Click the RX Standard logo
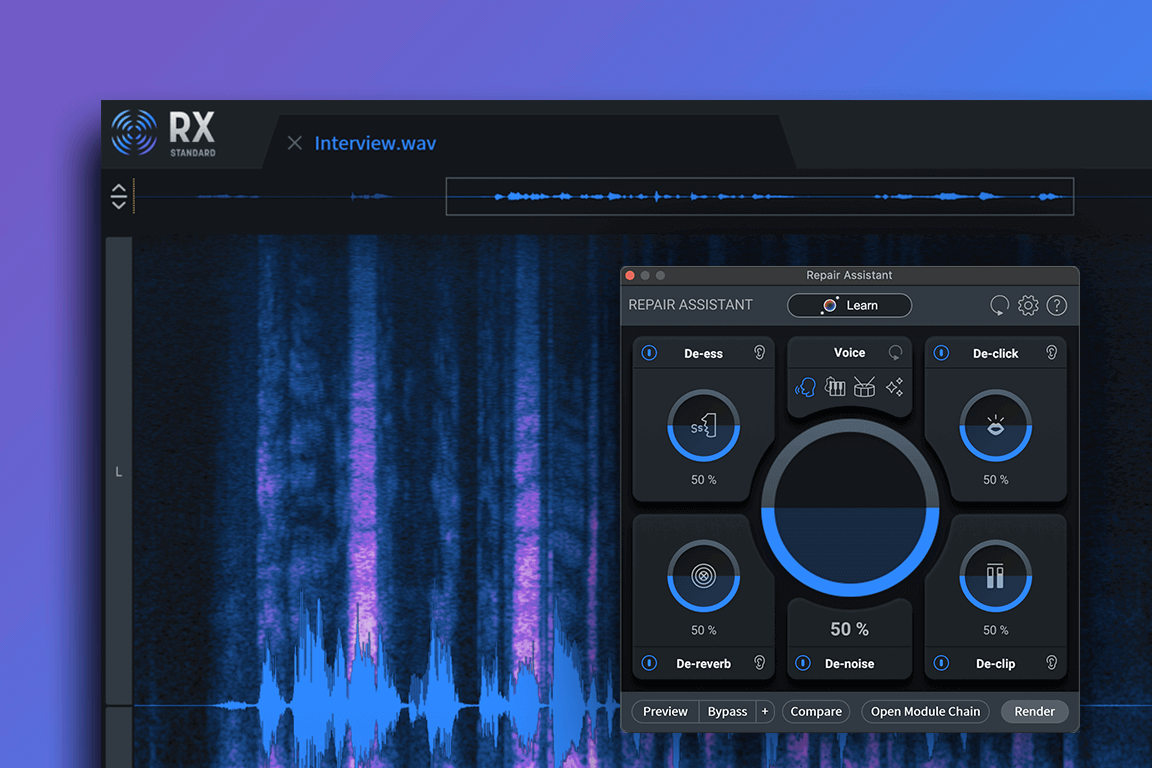This screenshot has width=1152, height=768. click(x=165, y=133)
